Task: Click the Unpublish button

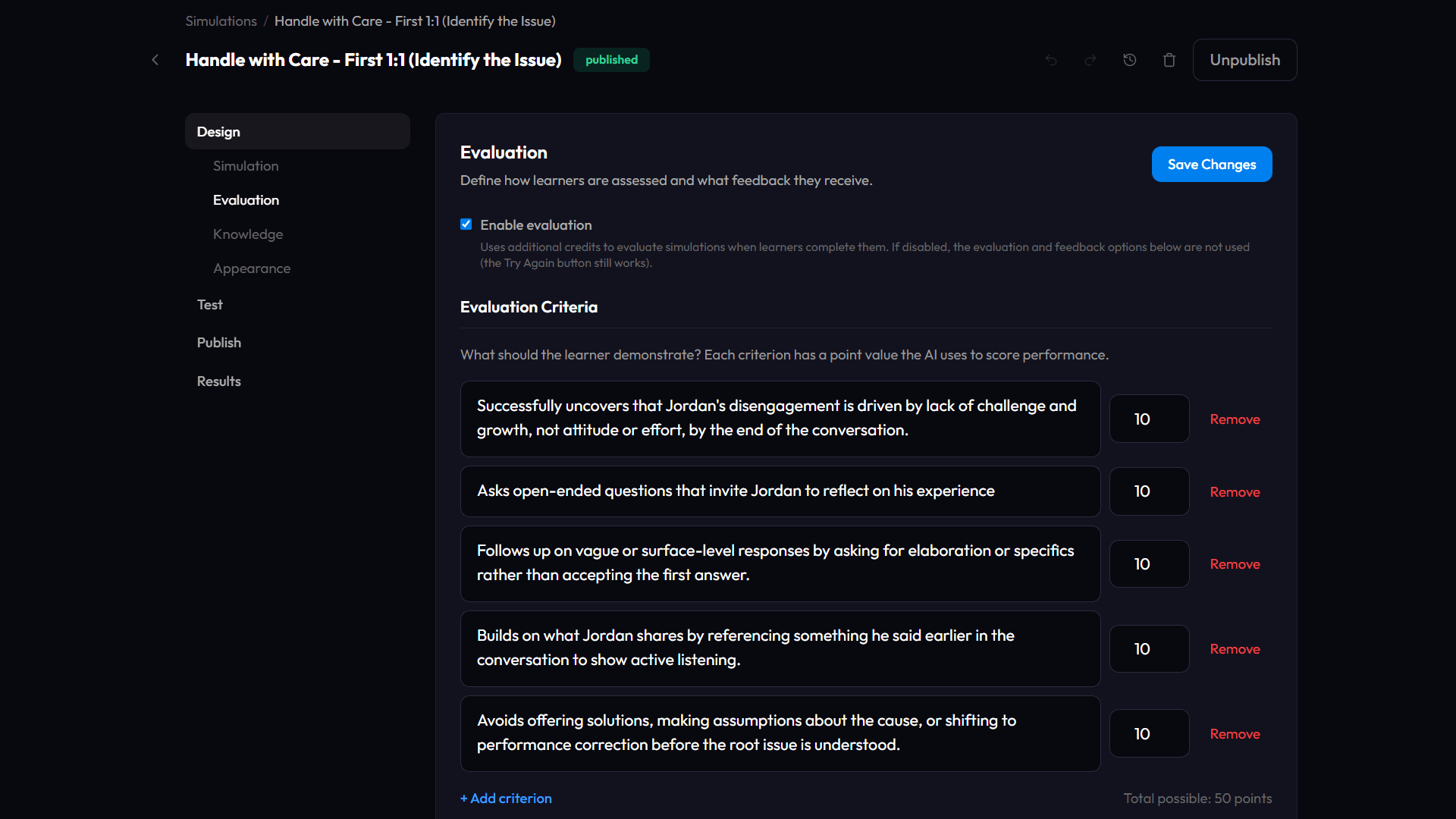Action: pyautogui.click(x=1244, y=60)
